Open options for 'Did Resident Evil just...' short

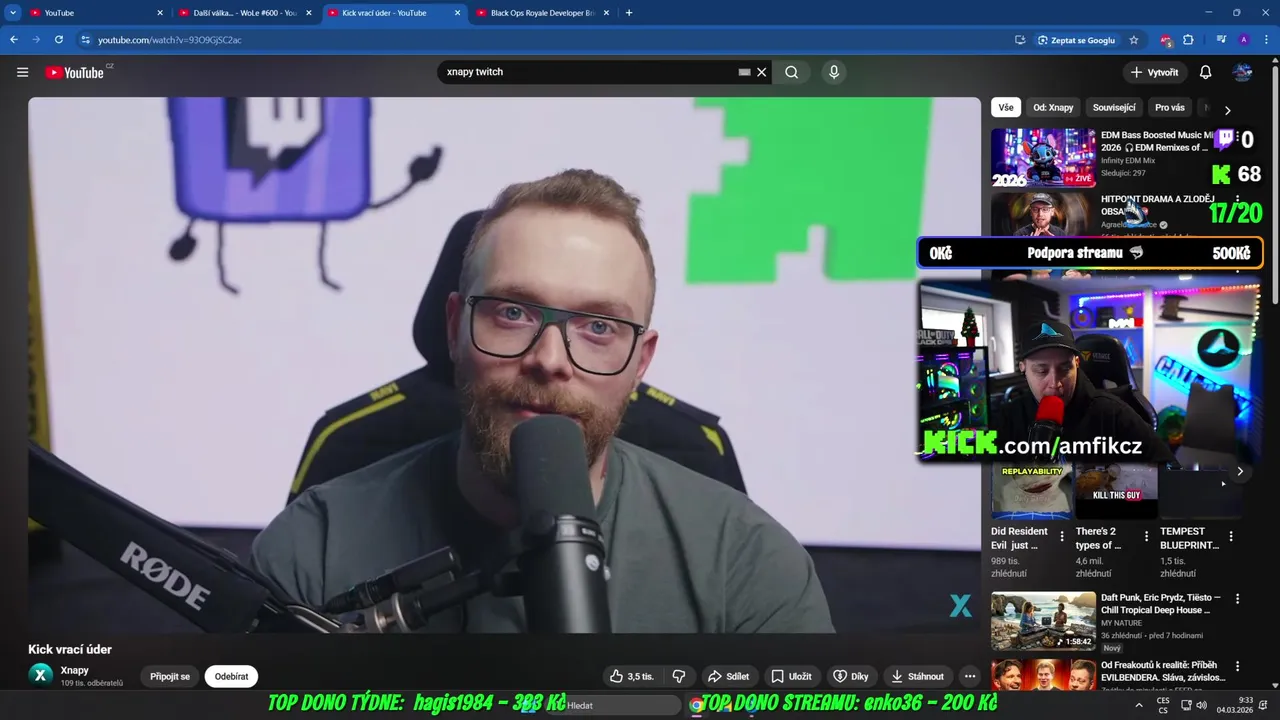tap(1062, 537)
